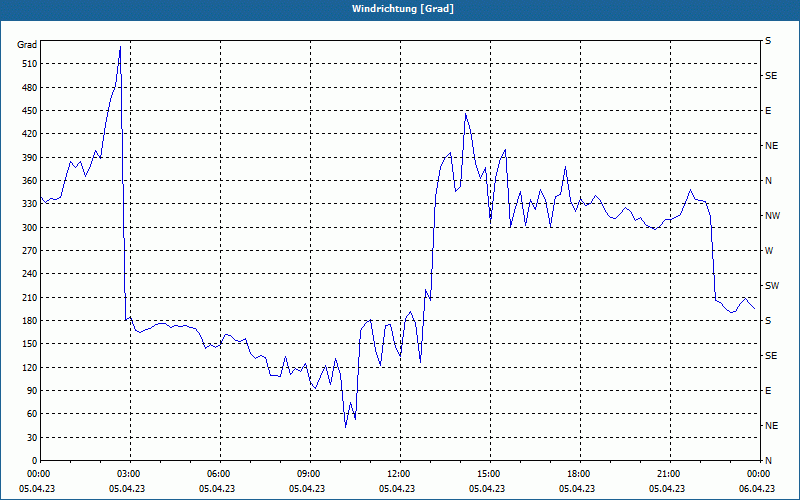Click the chart title 'Windrichtung [Grad]'
The height and width of the screenshot is (500, 800).
(403, 9)
